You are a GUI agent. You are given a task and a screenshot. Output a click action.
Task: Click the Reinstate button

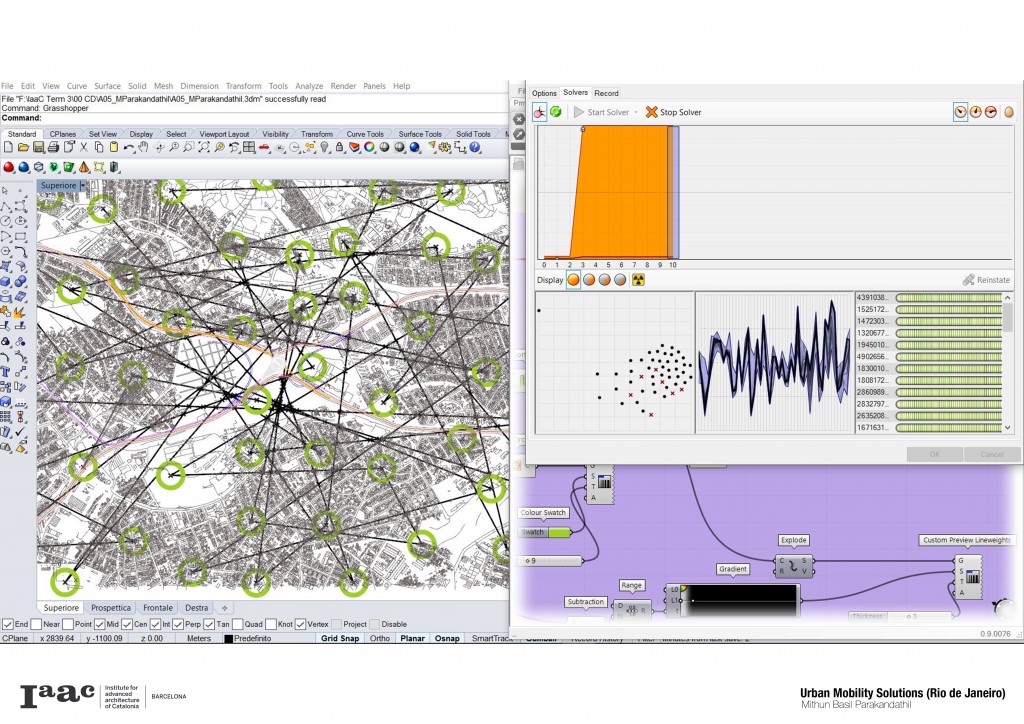pyautogui.click(x=985, y=280)
